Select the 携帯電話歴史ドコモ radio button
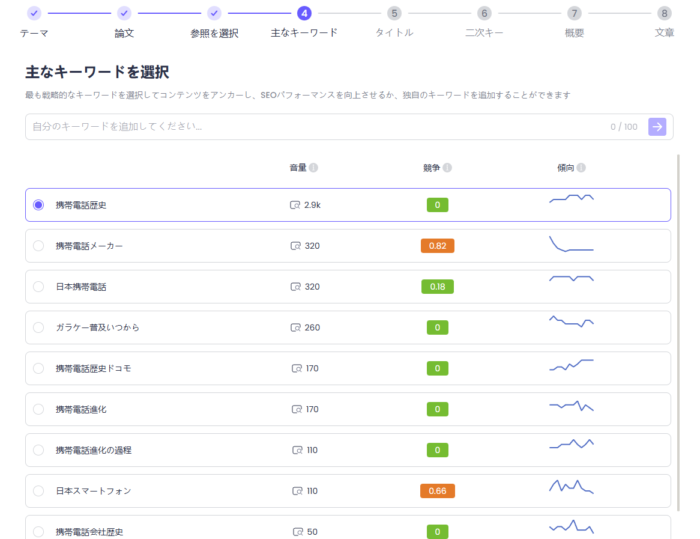Viewport: 700px width, 539px height. [38, 368]
